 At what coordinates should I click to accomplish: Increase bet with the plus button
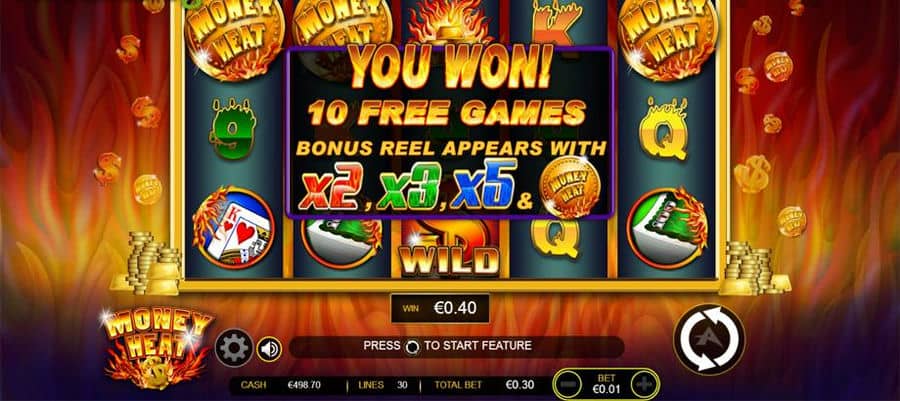click(645, 384)
